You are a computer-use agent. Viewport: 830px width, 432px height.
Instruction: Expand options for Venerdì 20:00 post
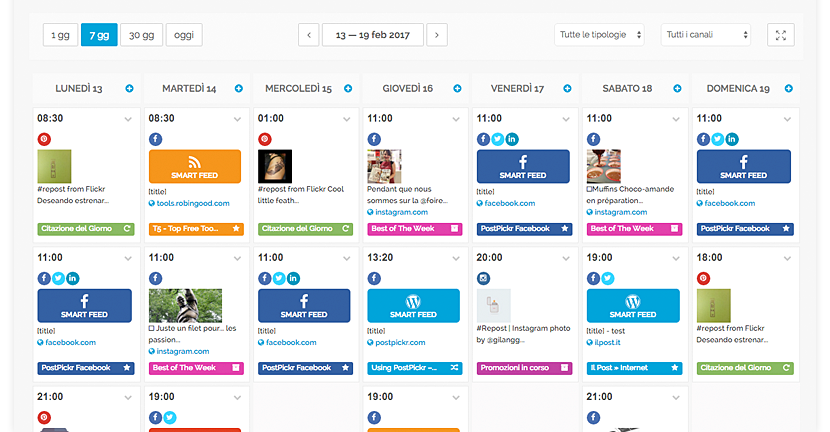click(566, 258)
